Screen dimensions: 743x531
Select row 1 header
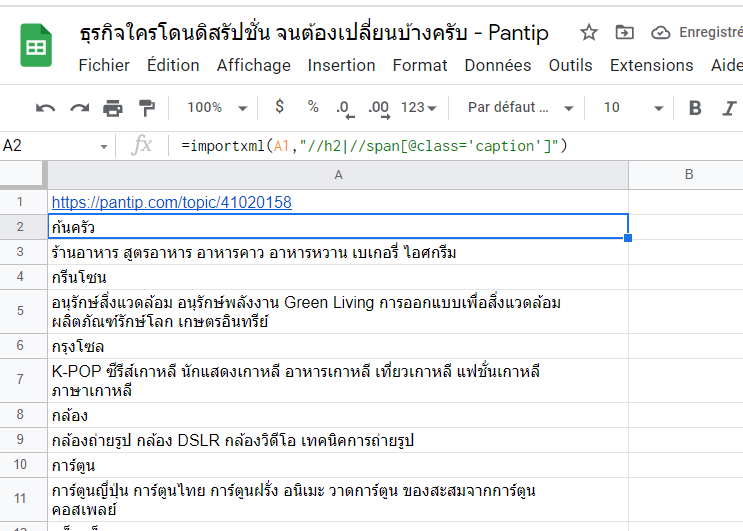(x=23, y=202)
